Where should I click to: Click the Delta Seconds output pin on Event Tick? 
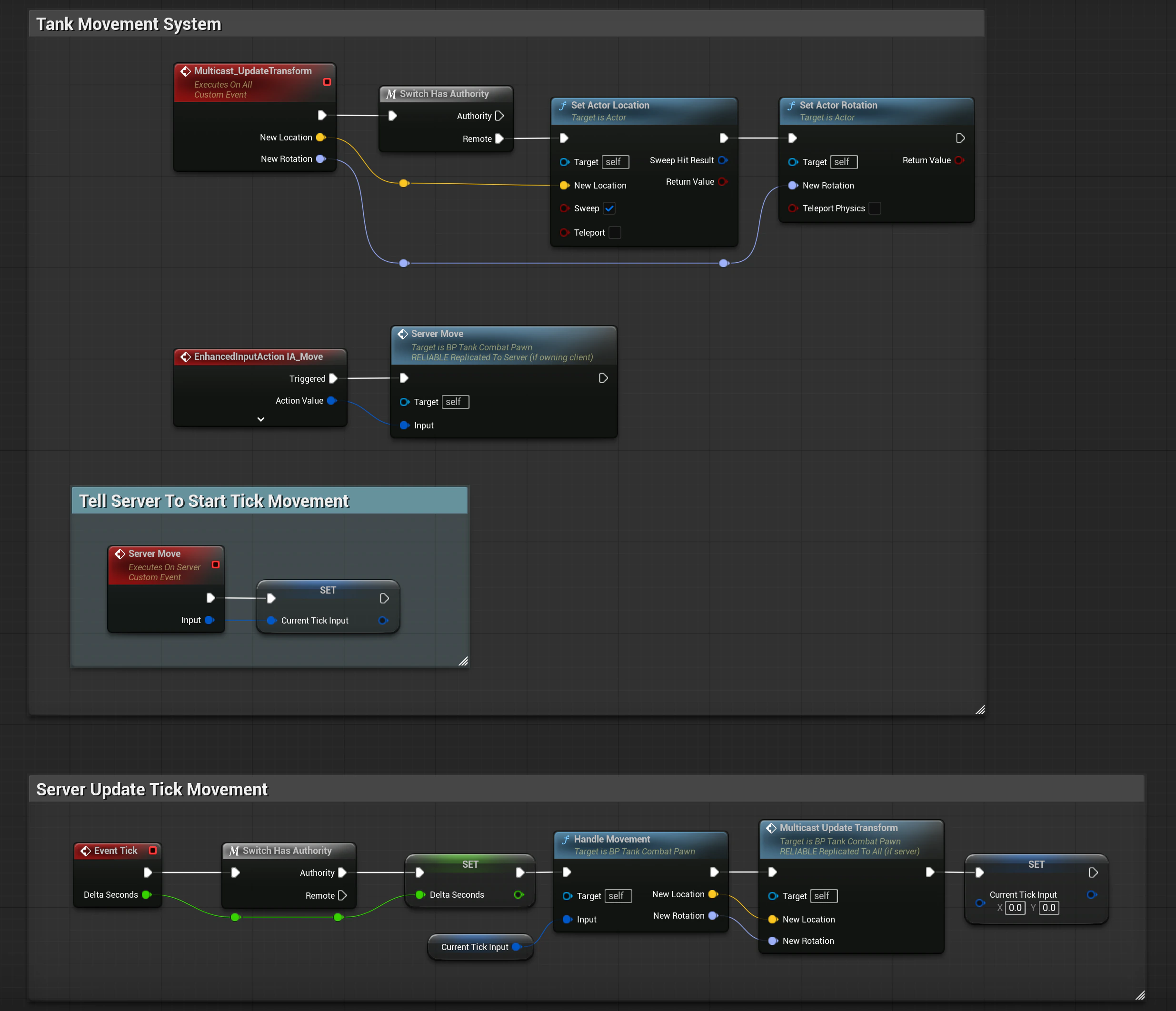tap(147, 895)
